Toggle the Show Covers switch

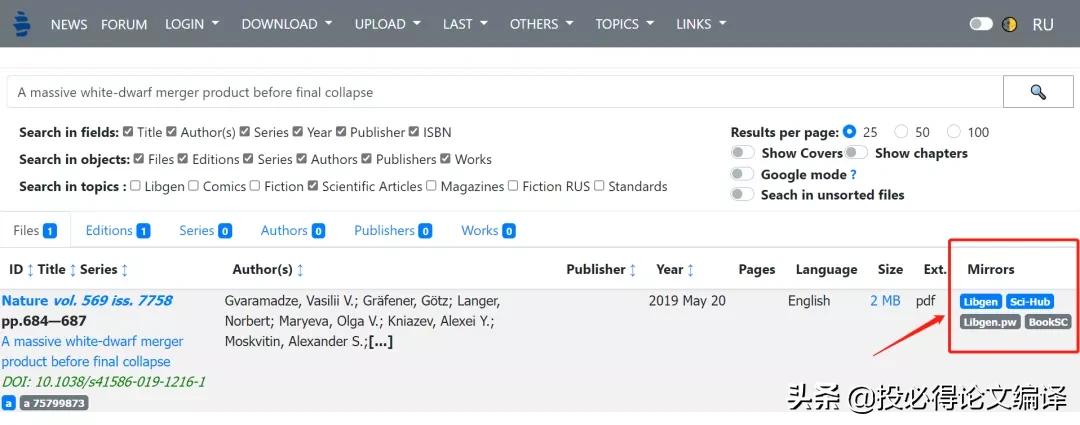pyautogui.click(x=742, y=153)
